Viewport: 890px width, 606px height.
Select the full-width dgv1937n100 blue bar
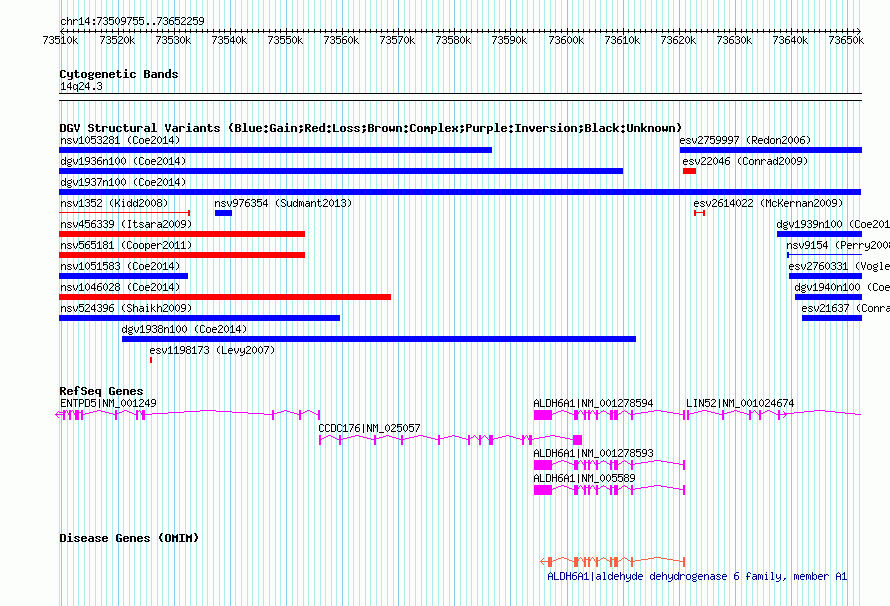coord(460,192)
